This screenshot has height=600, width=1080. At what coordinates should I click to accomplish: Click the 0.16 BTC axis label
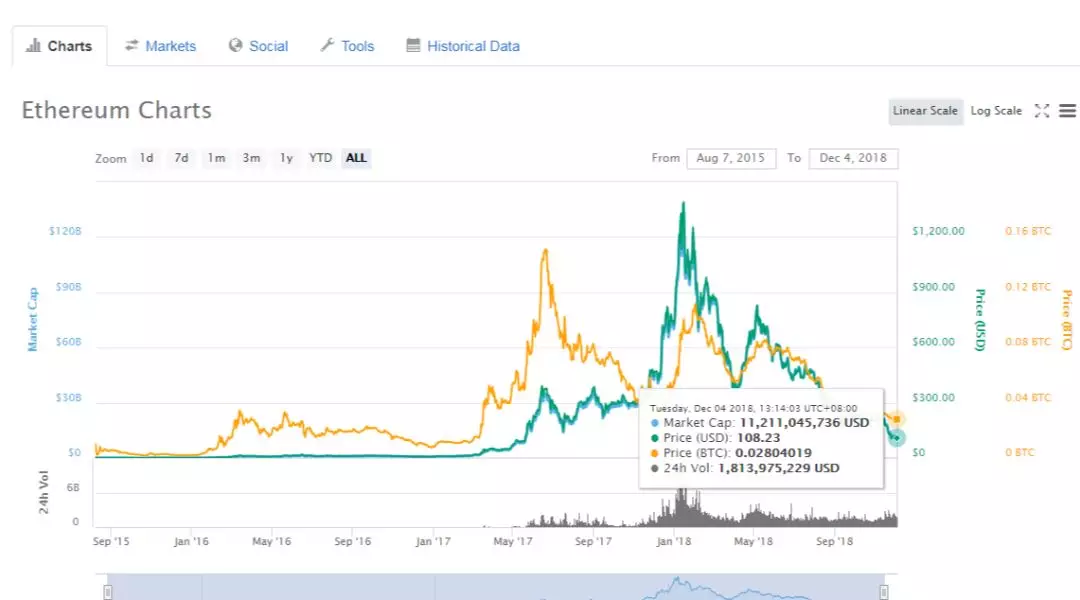click(x=1028, y=231)
